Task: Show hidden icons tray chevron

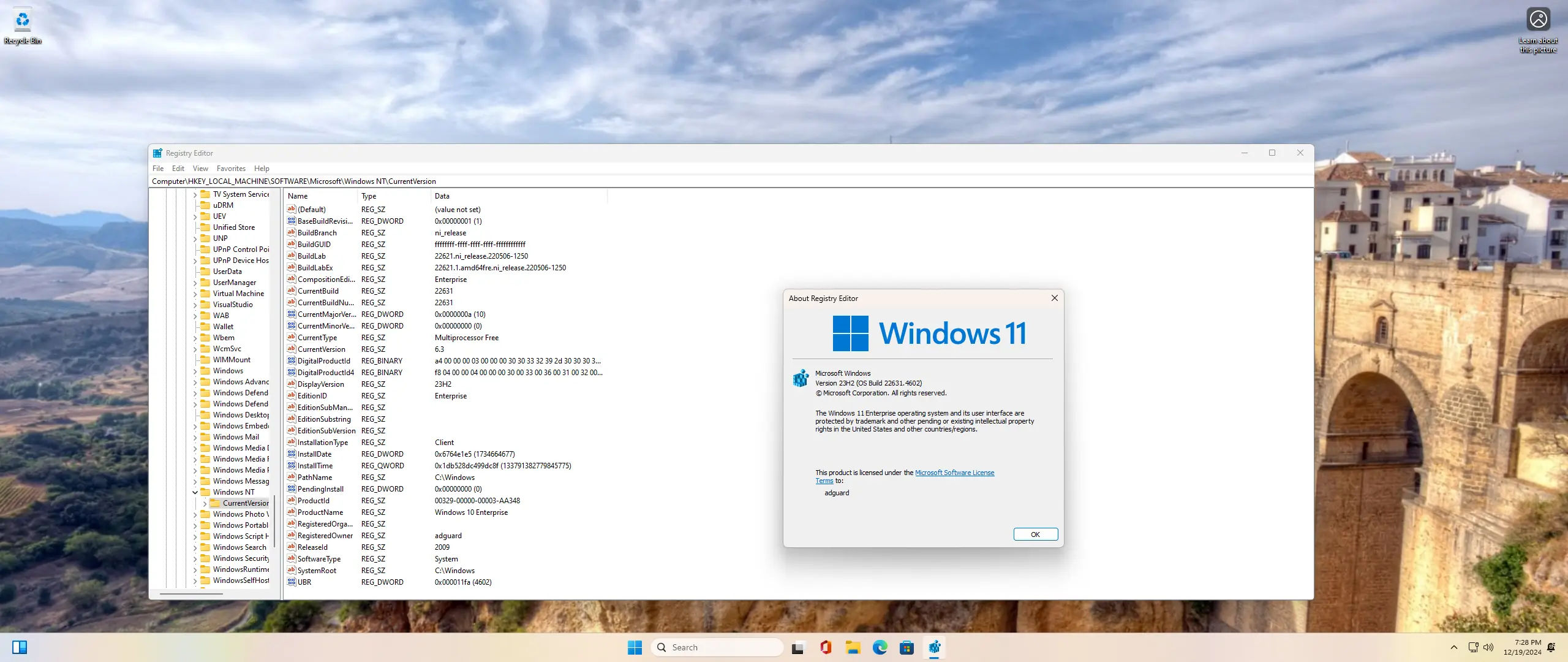Action: click(1454, 647)
